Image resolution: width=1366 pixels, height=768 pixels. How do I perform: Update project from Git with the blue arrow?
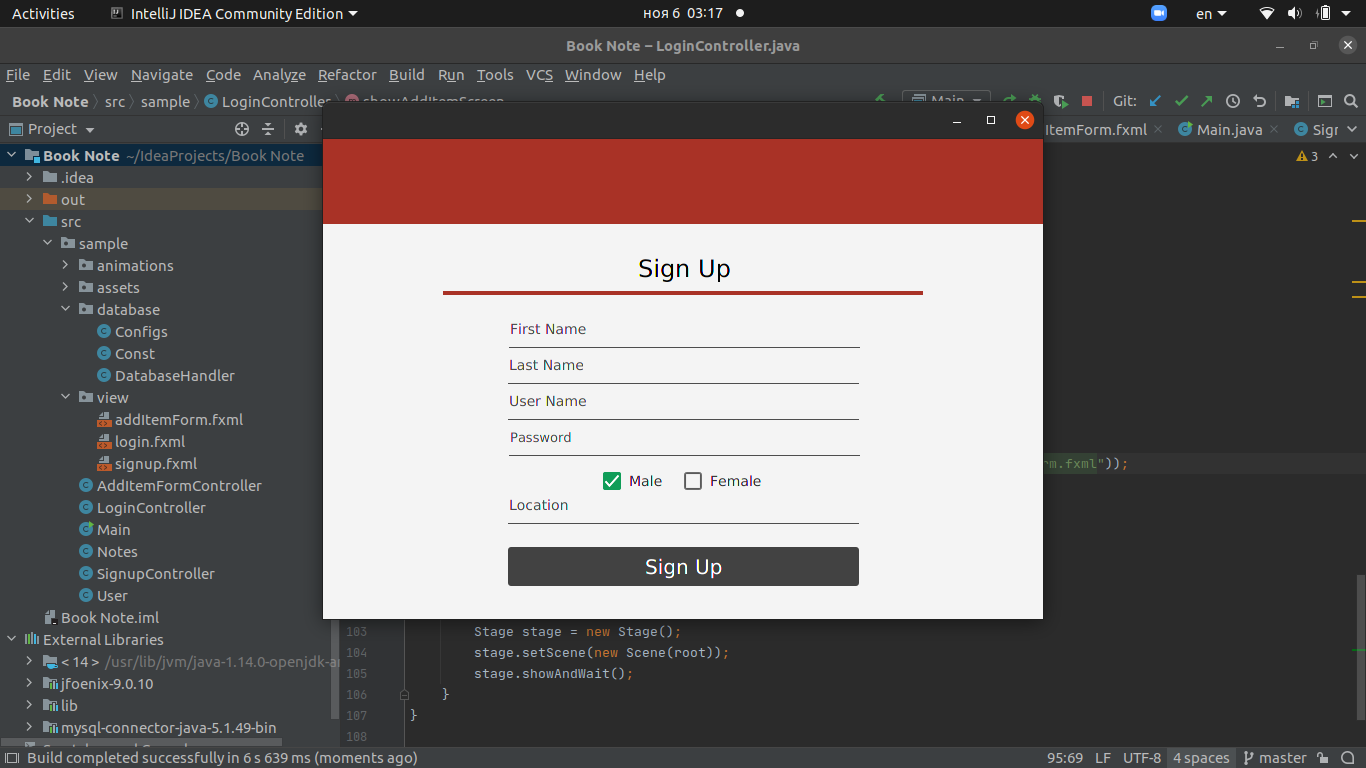pos(1154,100)
